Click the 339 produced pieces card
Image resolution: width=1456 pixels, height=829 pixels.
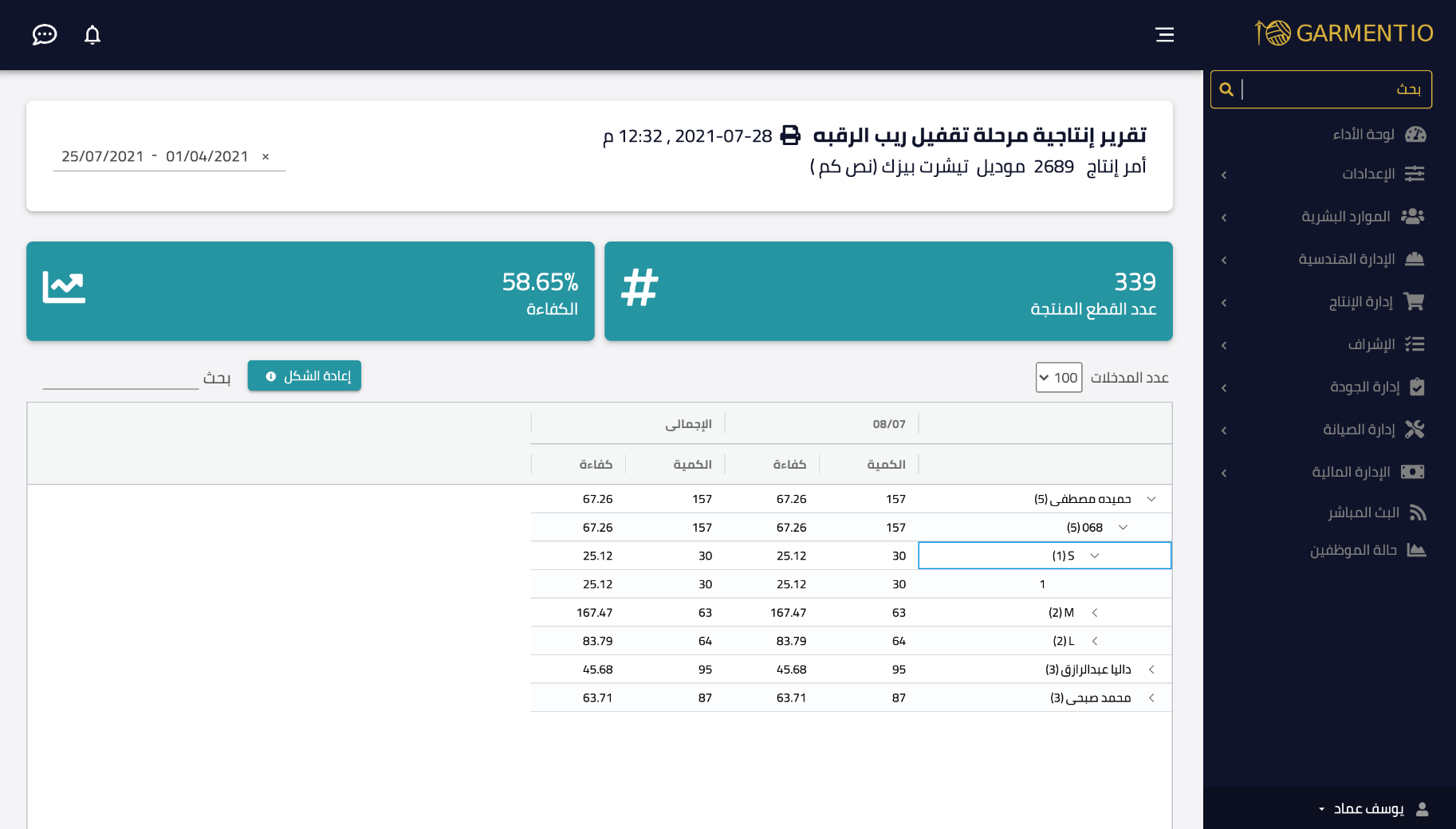(888, 291)
